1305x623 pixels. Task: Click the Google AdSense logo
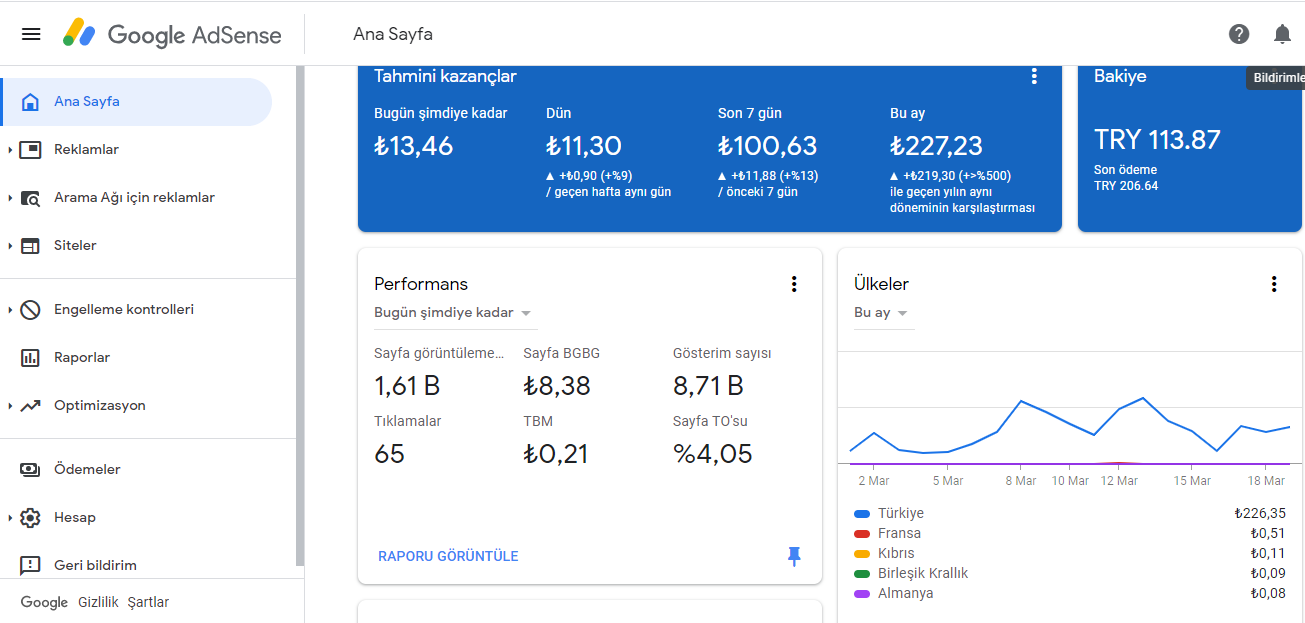(x=172, y=34)
